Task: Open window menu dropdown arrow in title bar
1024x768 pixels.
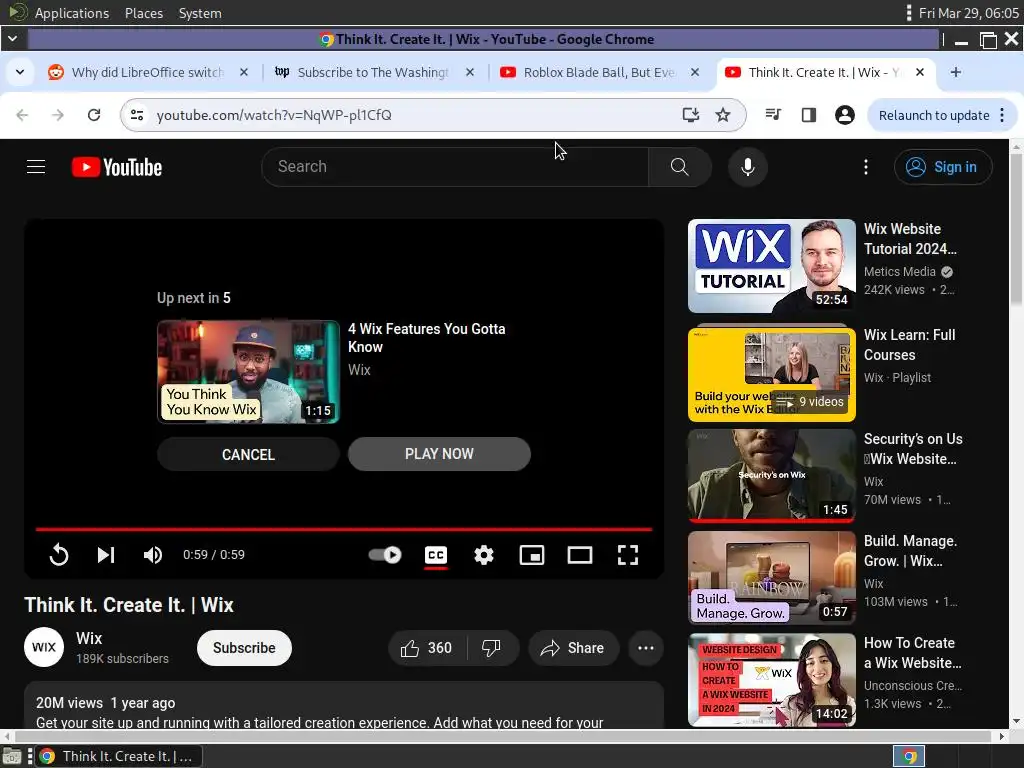Action: [12, 39]
